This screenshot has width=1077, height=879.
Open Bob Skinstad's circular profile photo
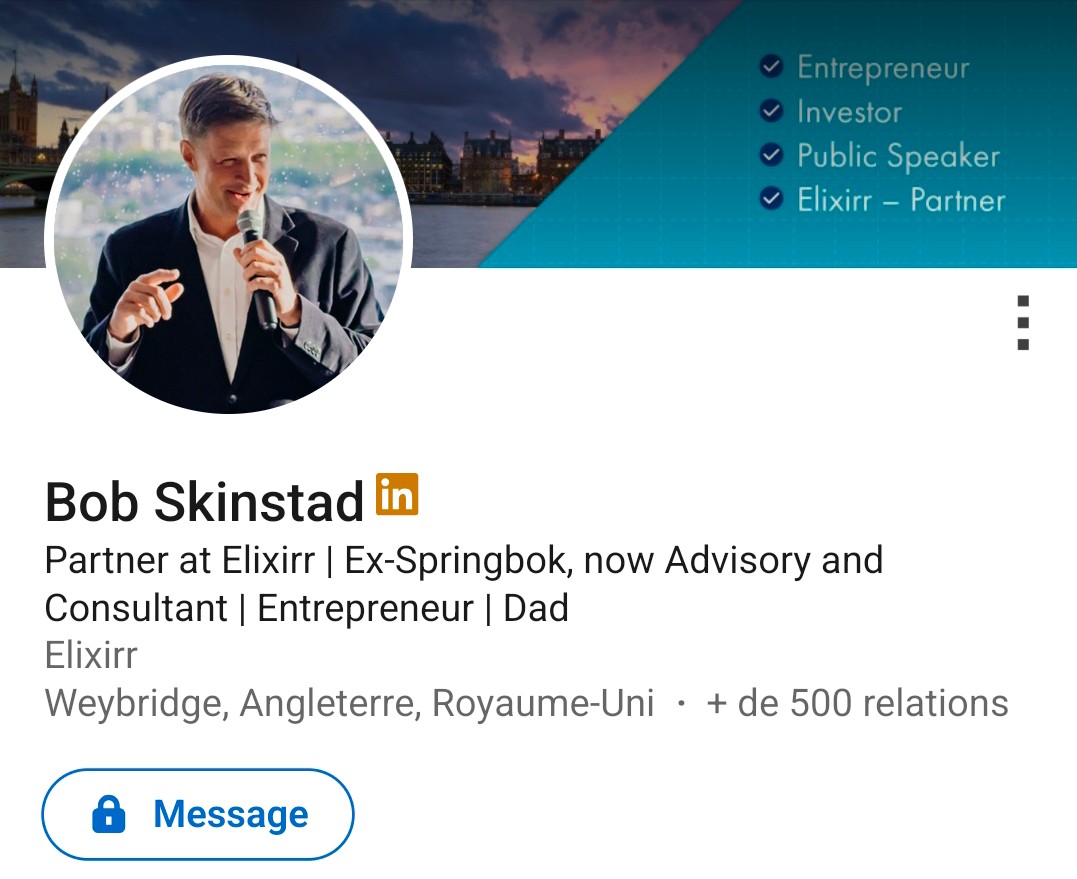click(x=228, y=236)
